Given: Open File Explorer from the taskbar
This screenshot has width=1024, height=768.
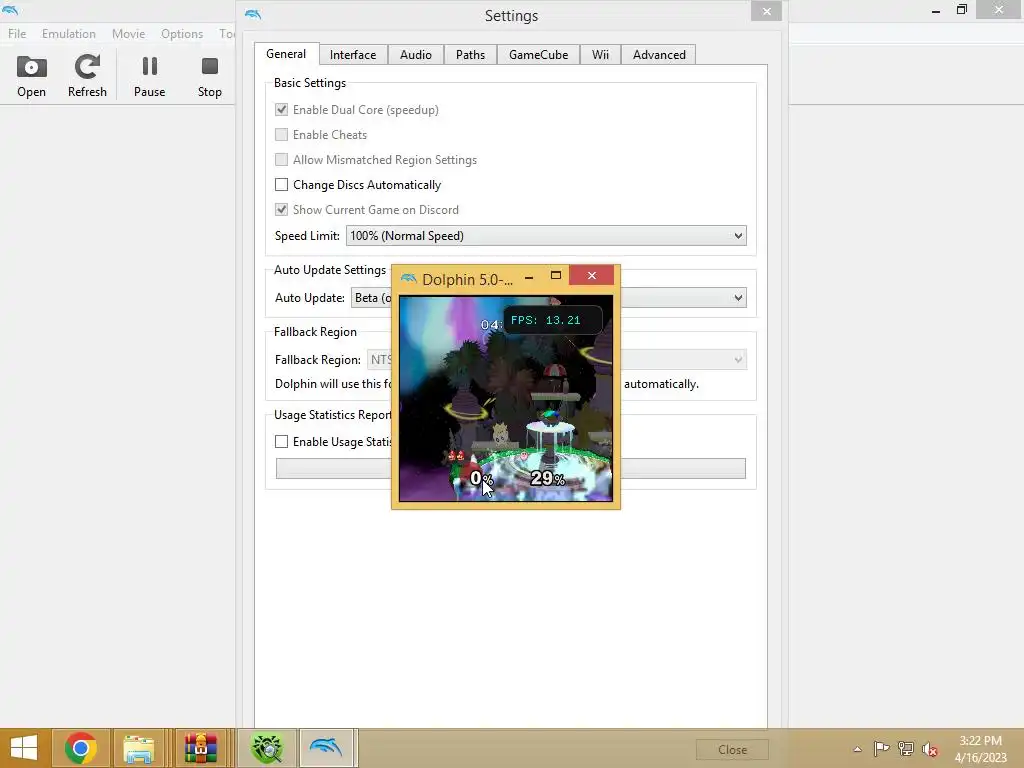Looking at the screenshot, I should coord(139,748).
